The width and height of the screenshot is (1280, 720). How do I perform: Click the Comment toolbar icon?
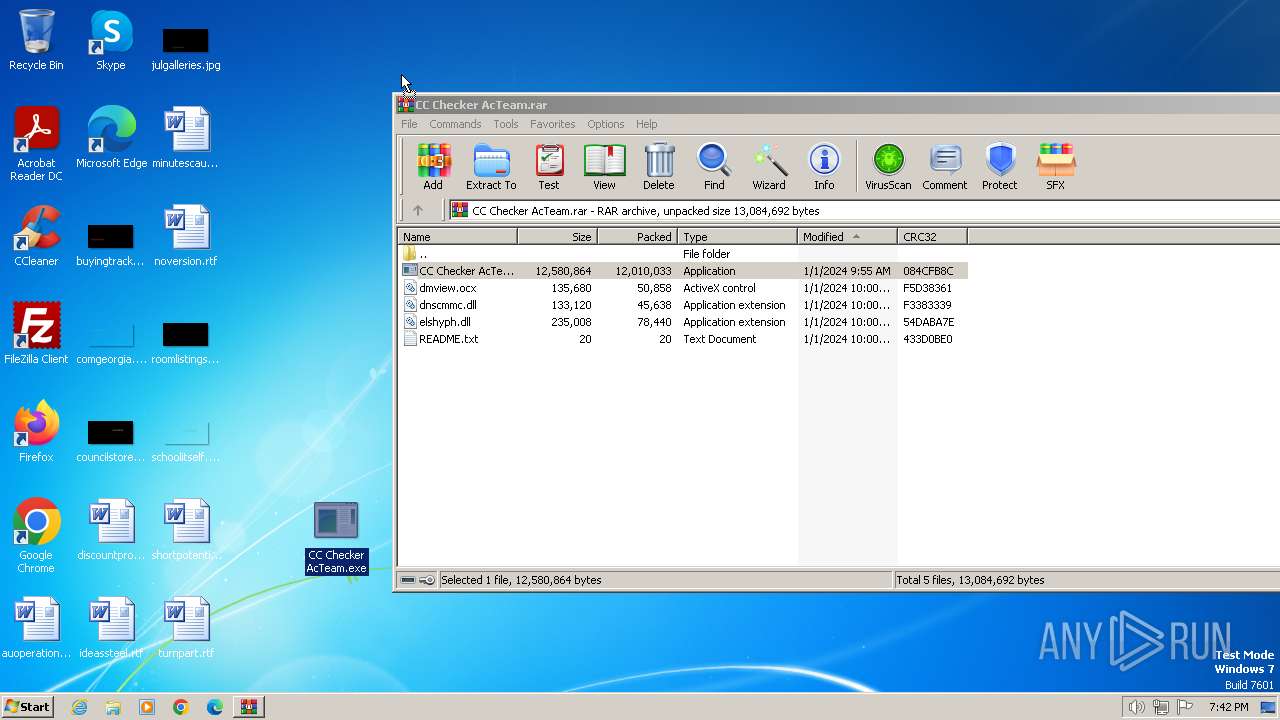click(944, 166)
